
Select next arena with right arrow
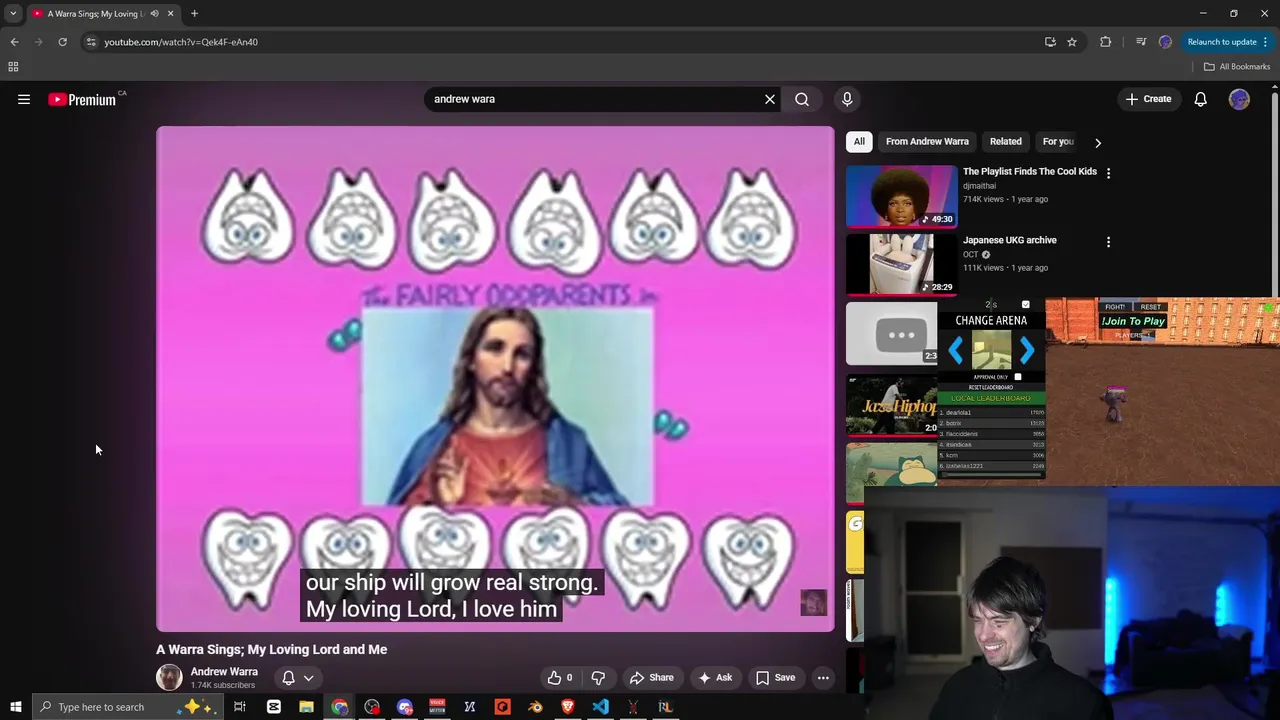[1027, 351]
